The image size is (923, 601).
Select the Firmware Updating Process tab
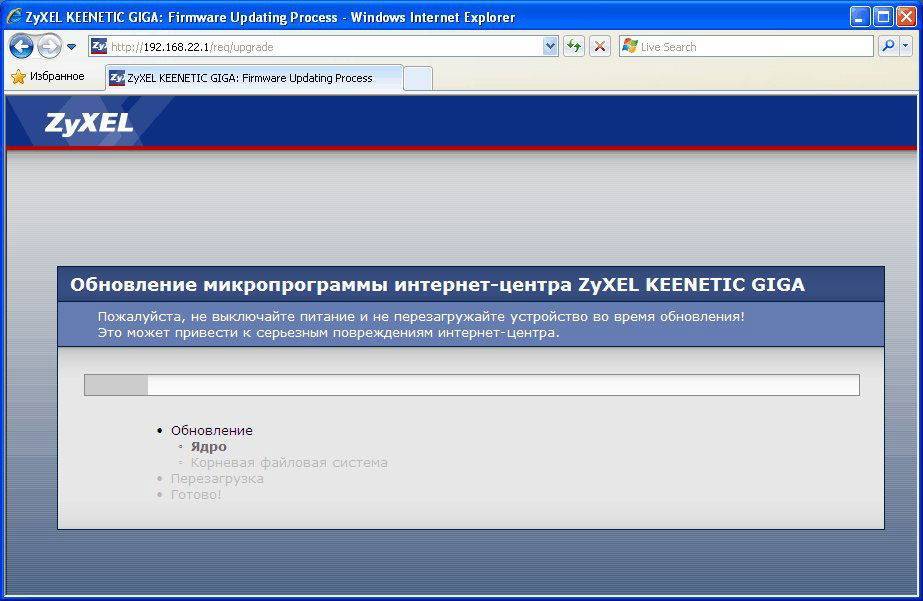(250, 78)
